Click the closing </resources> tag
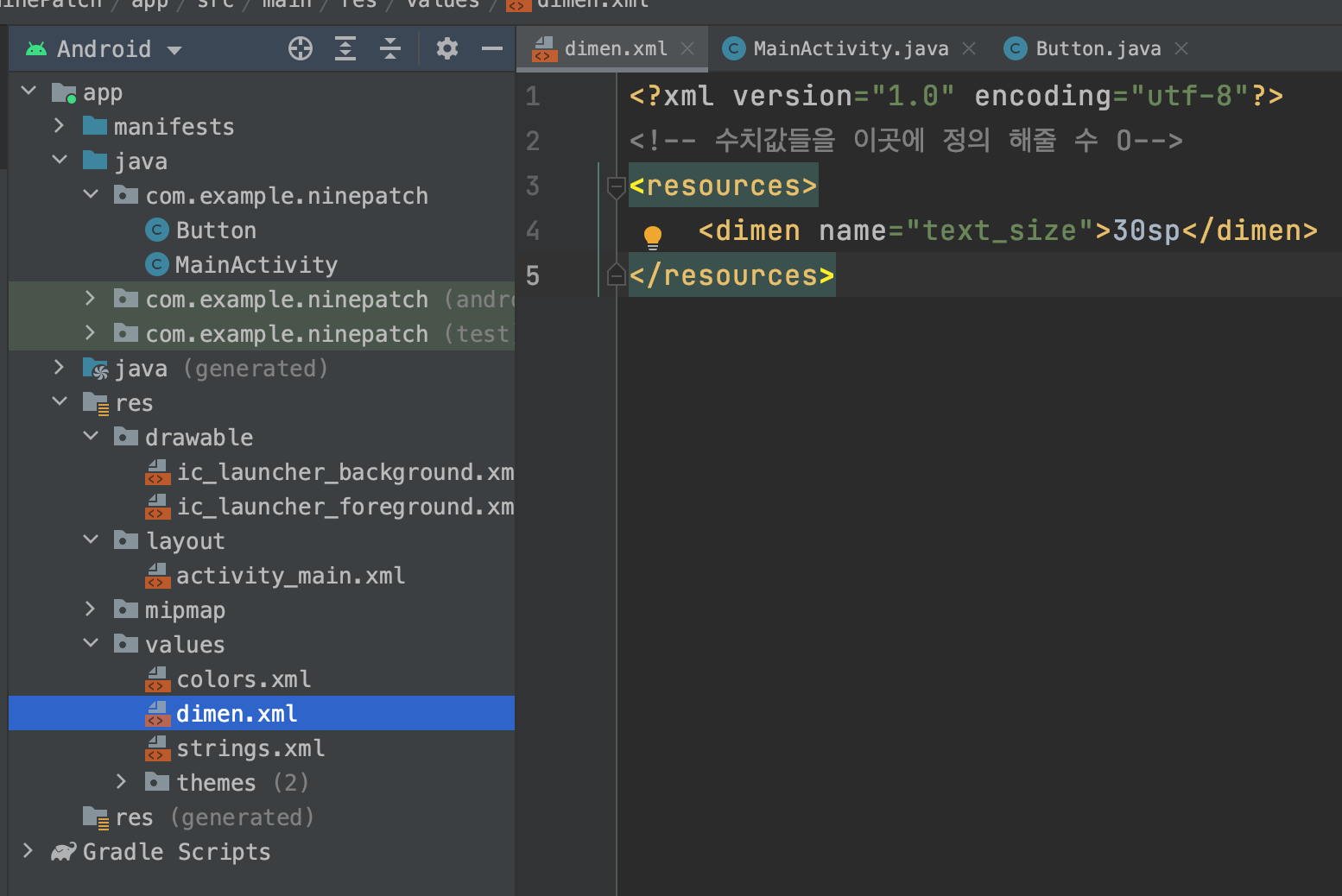 (x=731, y=275)
